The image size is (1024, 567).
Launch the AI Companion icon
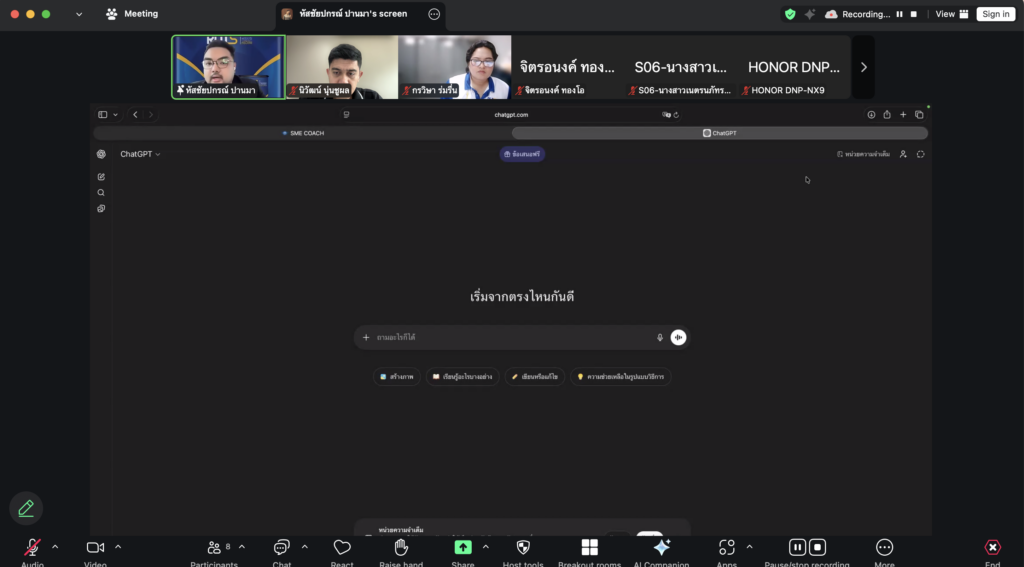[x=661, y=547]
